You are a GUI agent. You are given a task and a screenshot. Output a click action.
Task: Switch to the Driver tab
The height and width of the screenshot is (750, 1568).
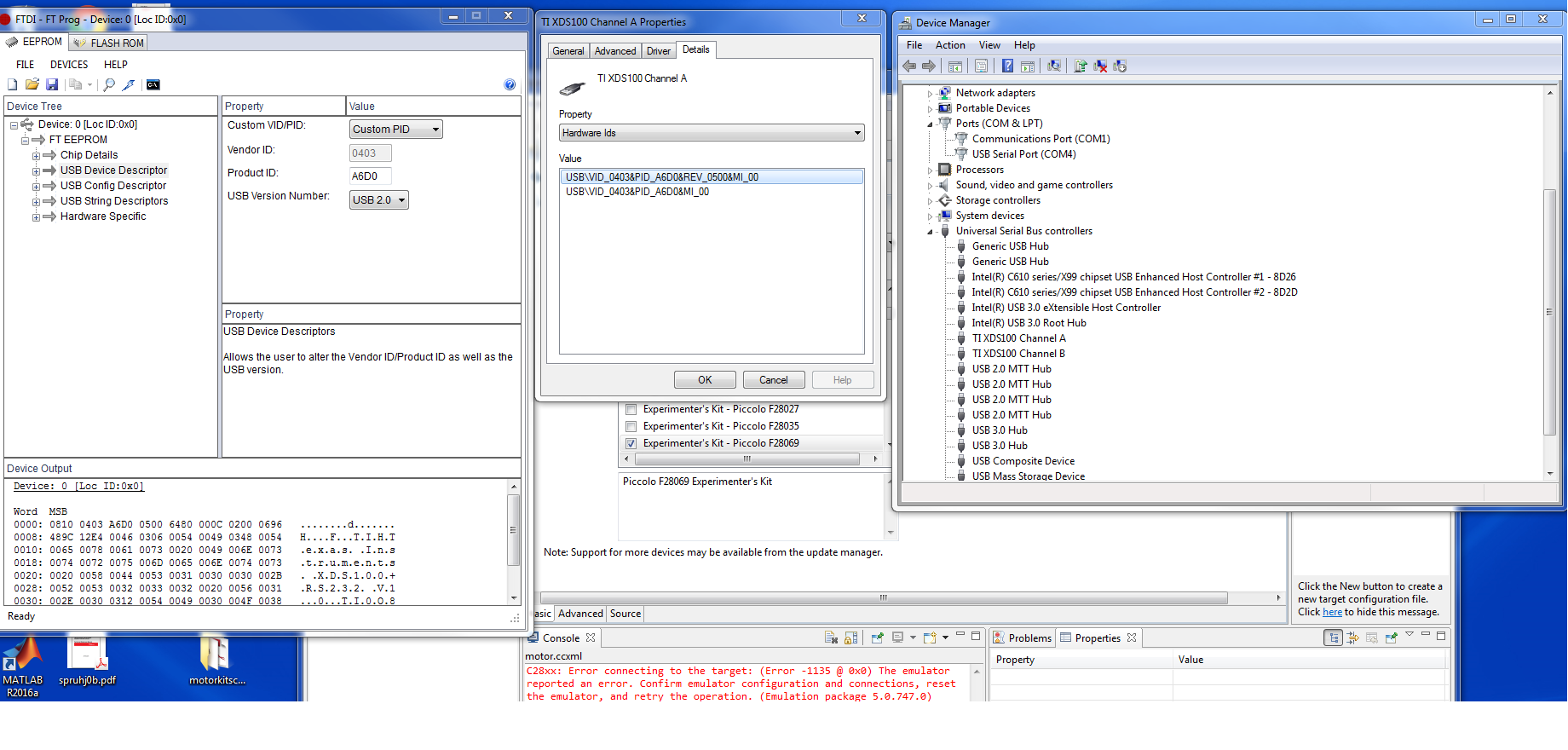point(658,51)
